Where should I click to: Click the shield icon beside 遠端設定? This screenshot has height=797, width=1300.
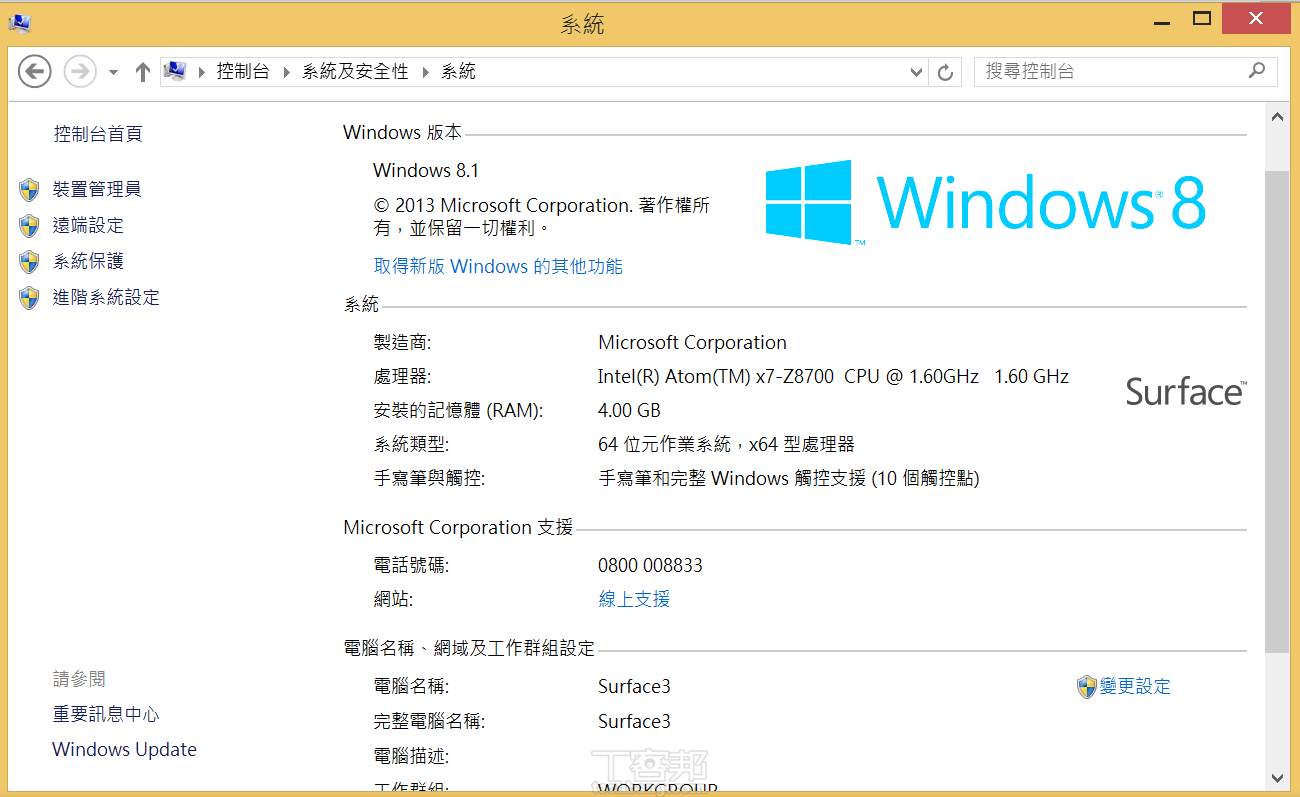tap(29, 226)
